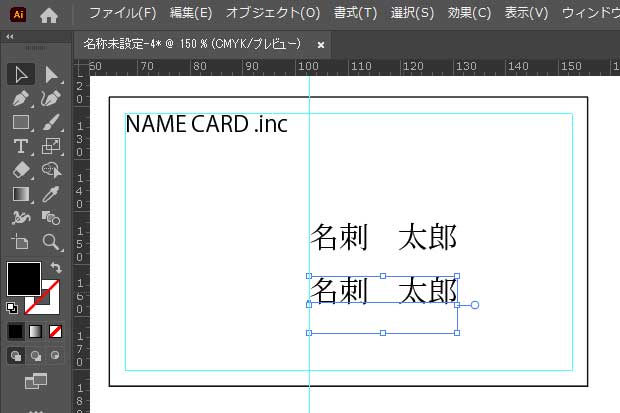This screenshot has width=620, height=413.
Task: Swap fill and stroke colors
Action: point(56,268)
